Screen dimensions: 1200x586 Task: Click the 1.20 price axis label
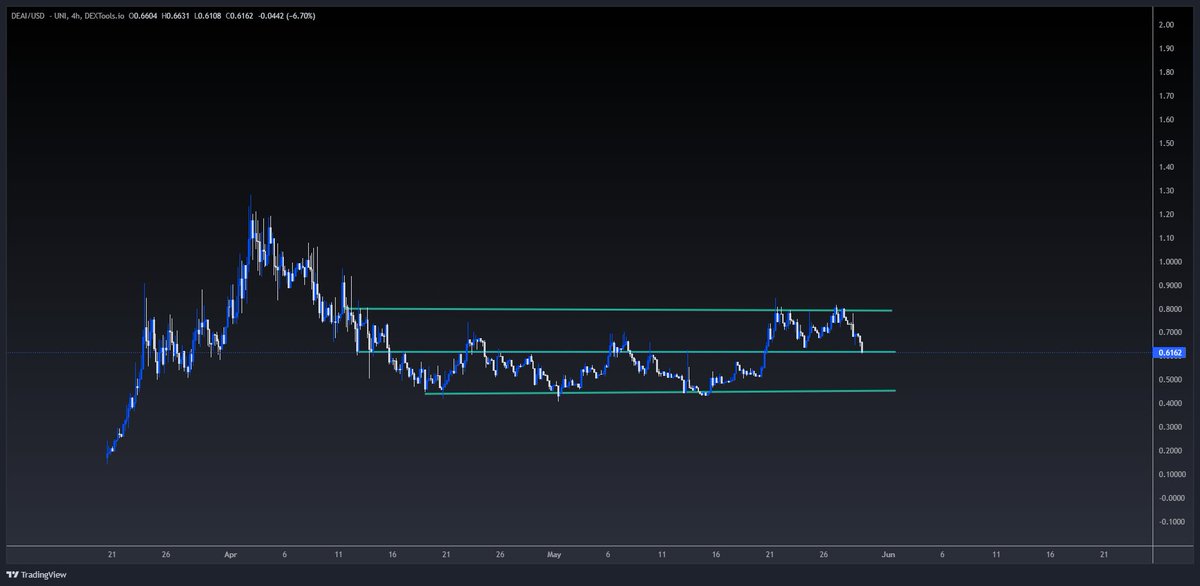point(1166,215)
